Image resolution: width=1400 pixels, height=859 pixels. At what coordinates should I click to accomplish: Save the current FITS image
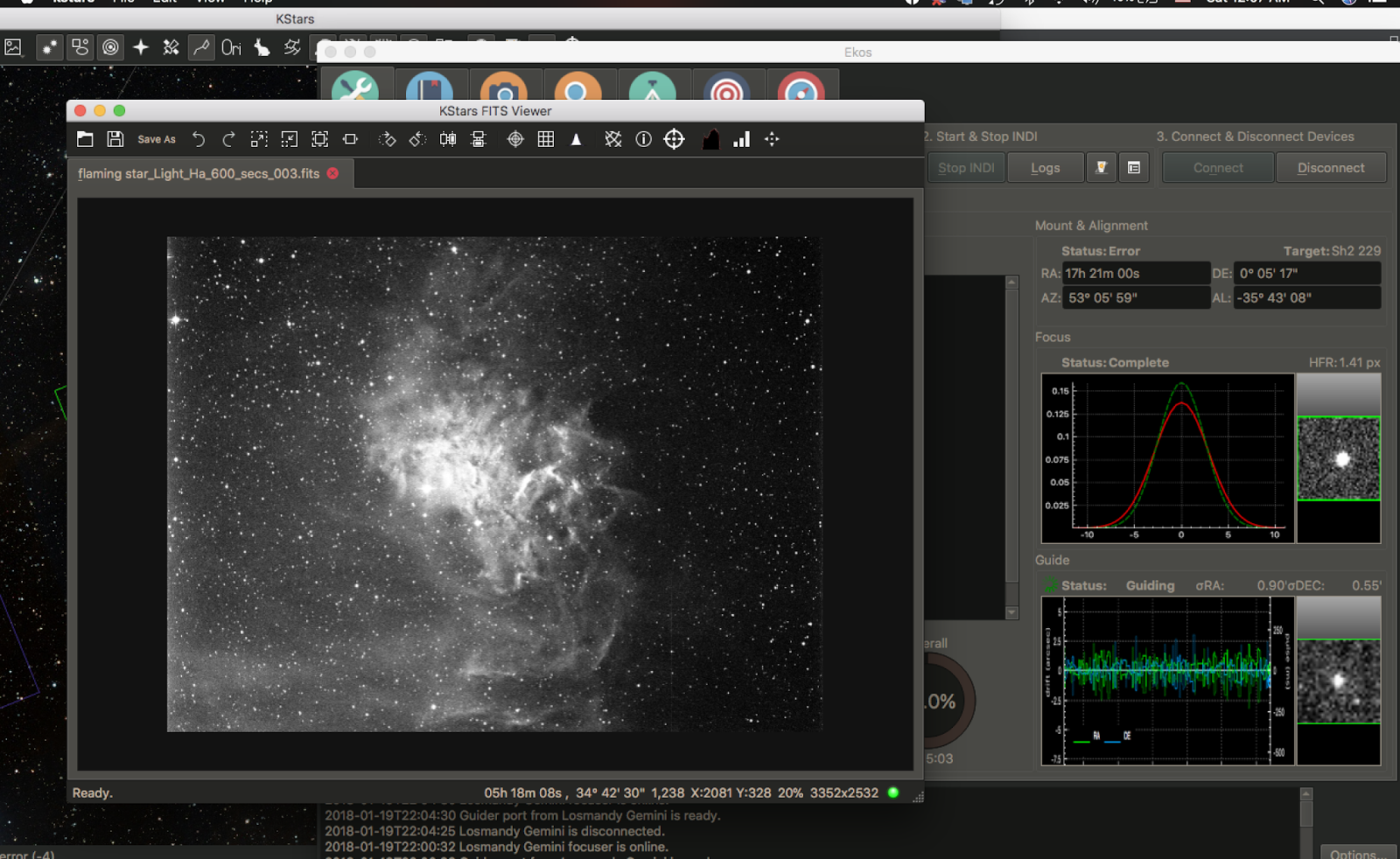tap(115, 139)
